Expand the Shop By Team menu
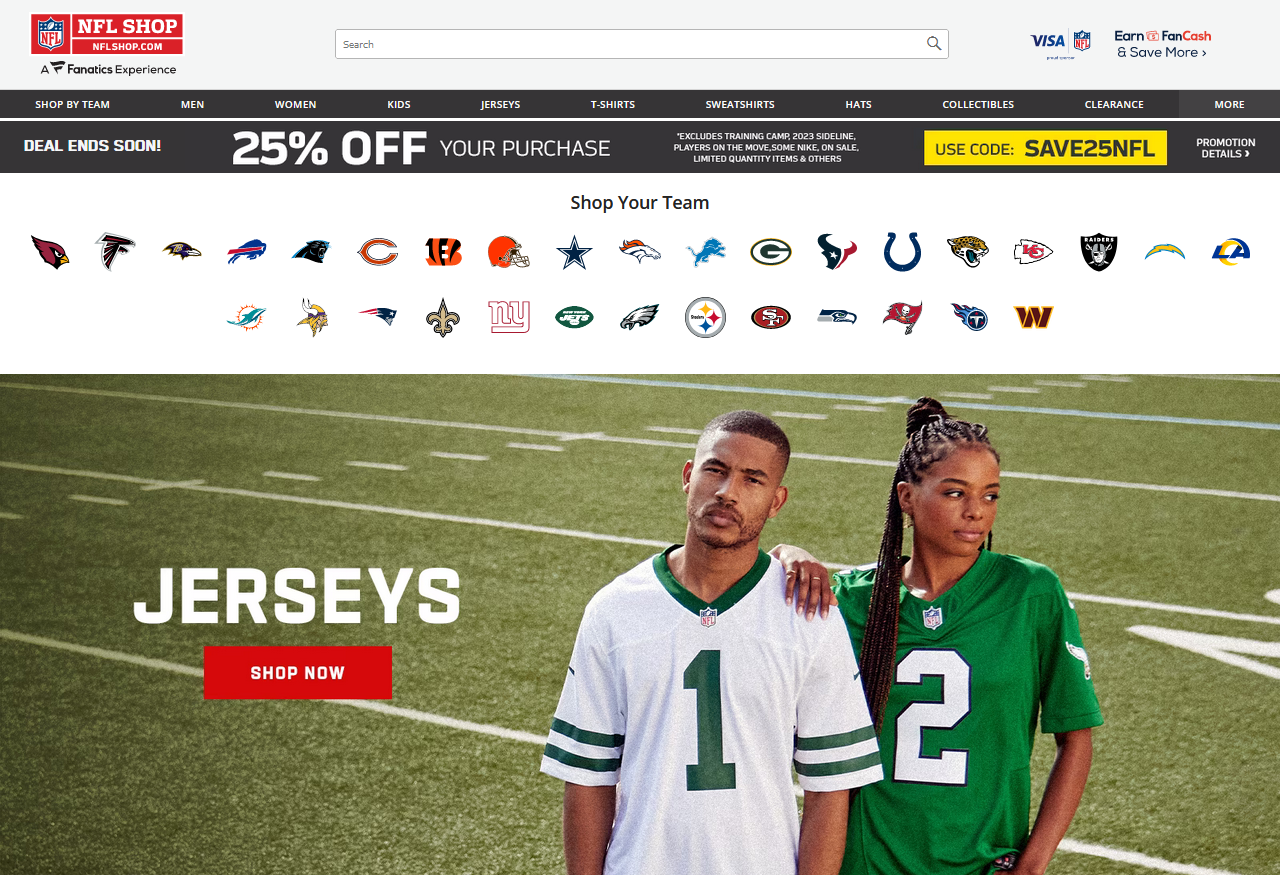1283x875 pixels. (x=73, y=104)
